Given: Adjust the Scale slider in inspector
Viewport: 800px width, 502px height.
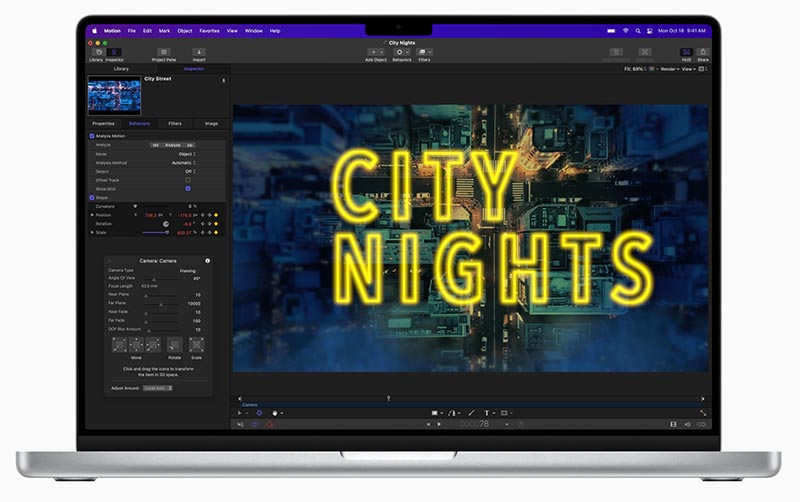Looking at the screenshot, I should 156,233.
